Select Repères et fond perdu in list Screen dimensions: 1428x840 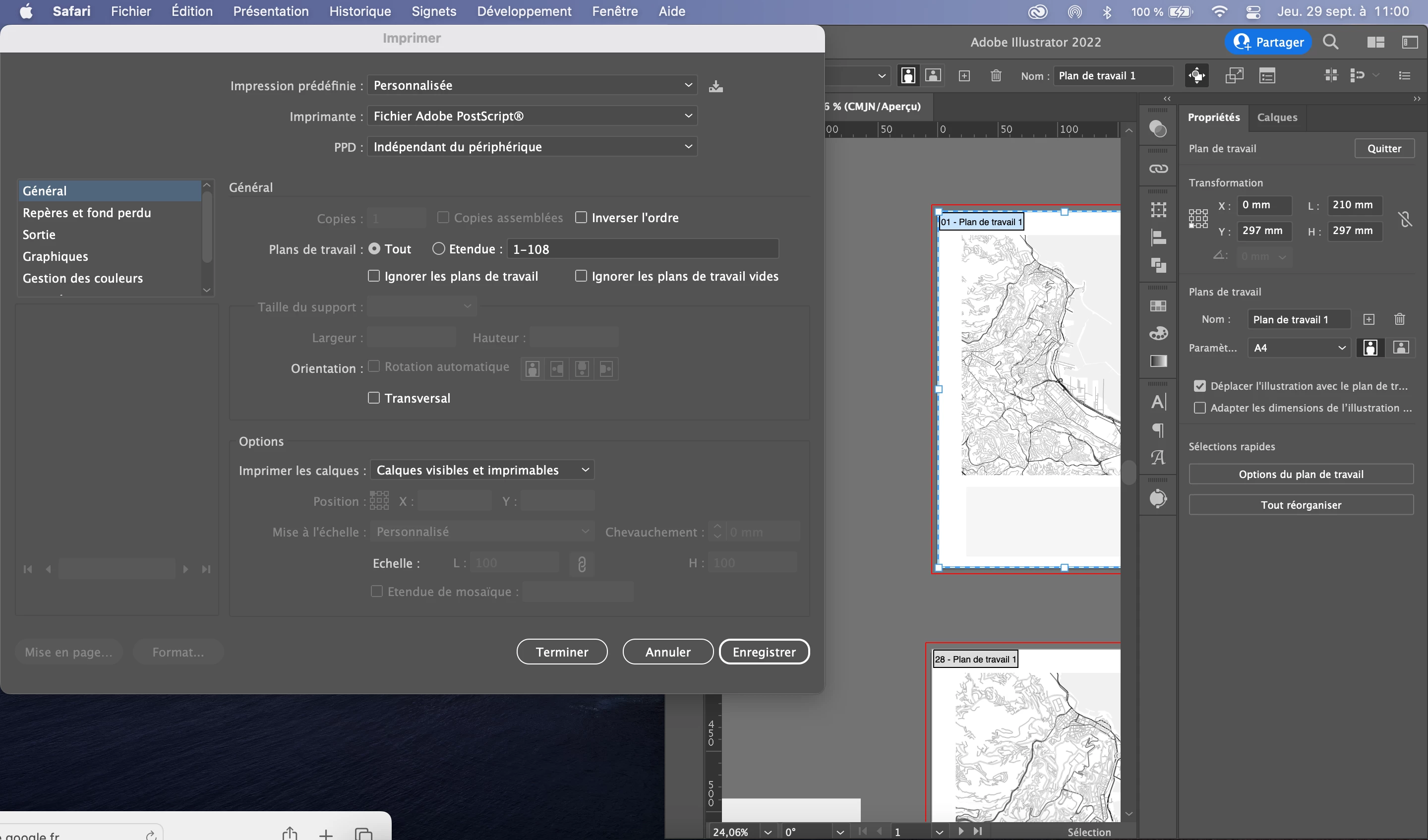tap(87, 213)
